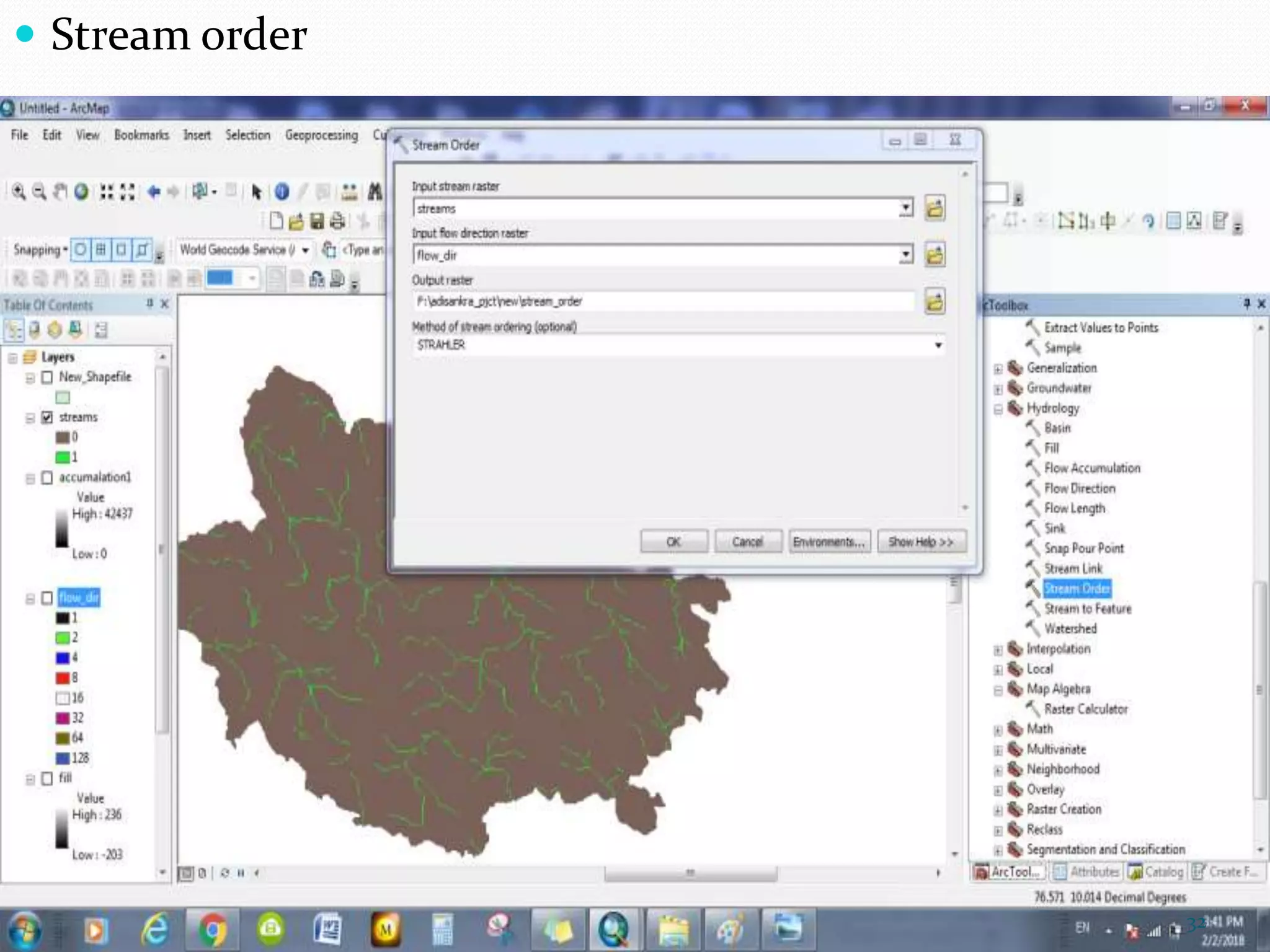Toggle end snapping button
The image size is (1270, 952).
101,250
